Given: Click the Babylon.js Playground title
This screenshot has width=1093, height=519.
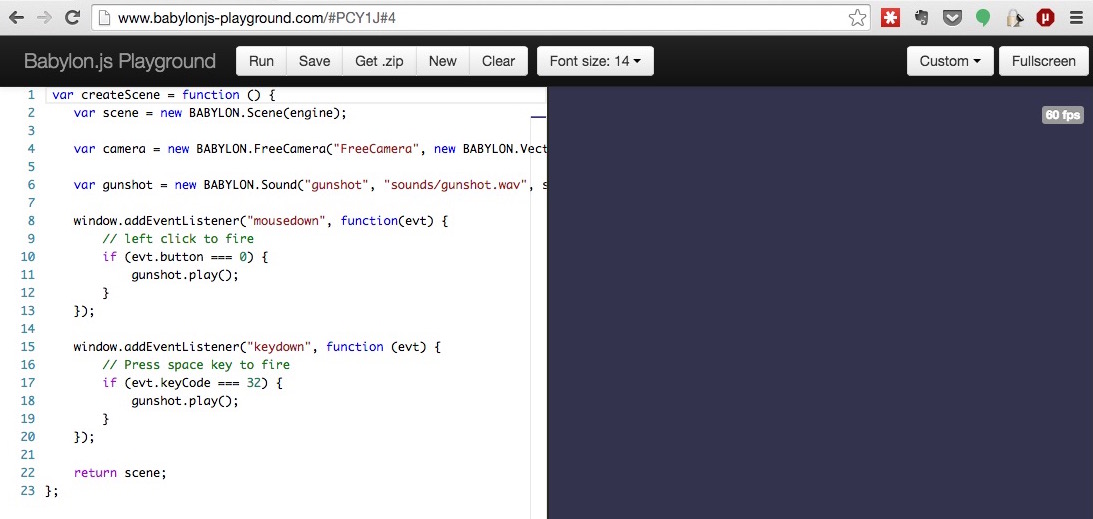Looking at the screenshot, I should (x=120, y=61).
